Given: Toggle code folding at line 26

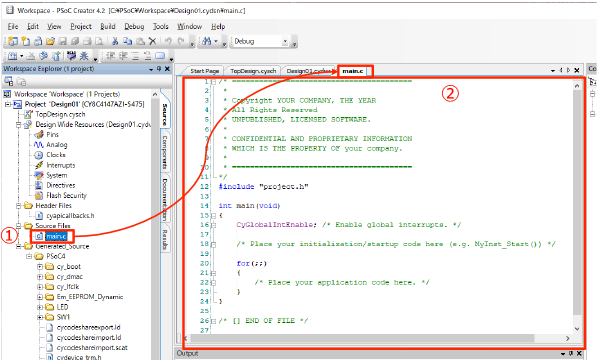Looking at the screenshot, I should [x=214, y=321].
